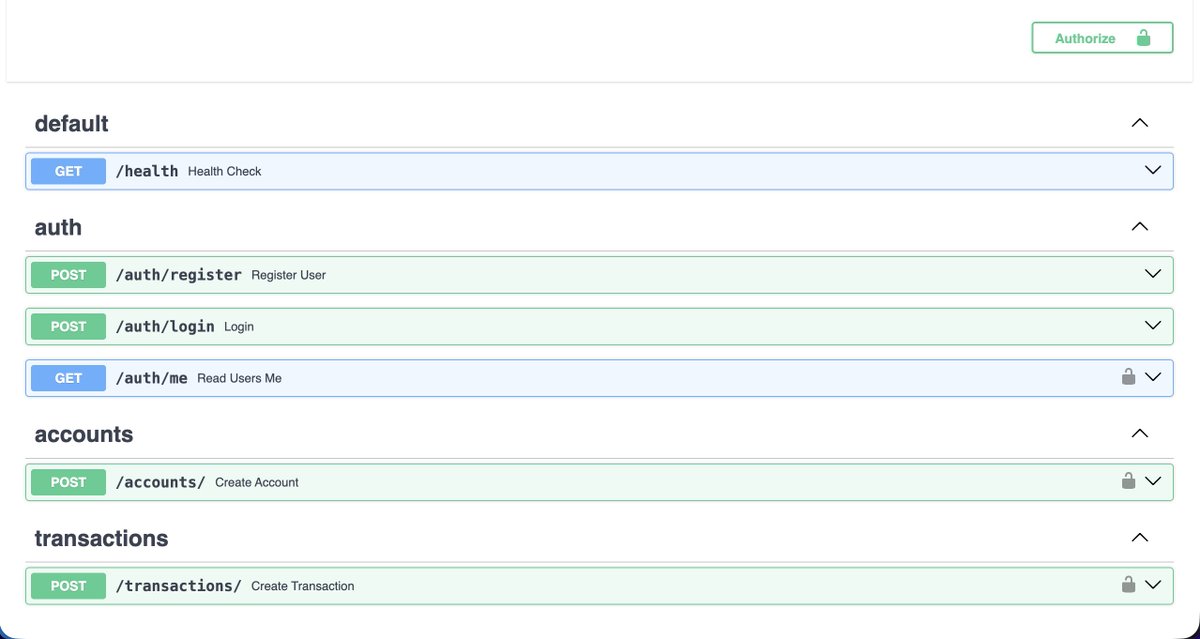The image size is (1200, 639).
Task: Expand the /auth/me endpoint chevron
Action: (1153, 377)
